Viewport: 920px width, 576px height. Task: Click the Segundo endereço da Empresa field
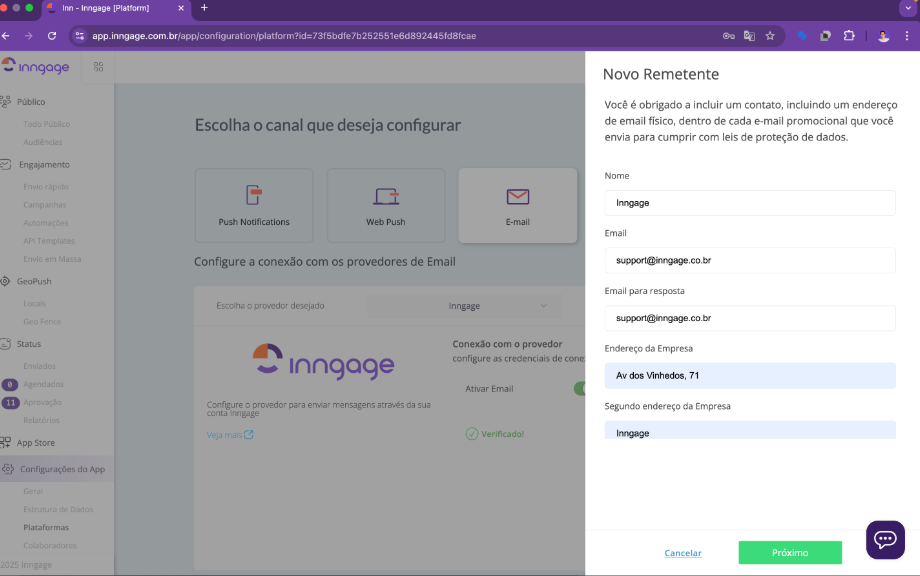pos(750,430)
